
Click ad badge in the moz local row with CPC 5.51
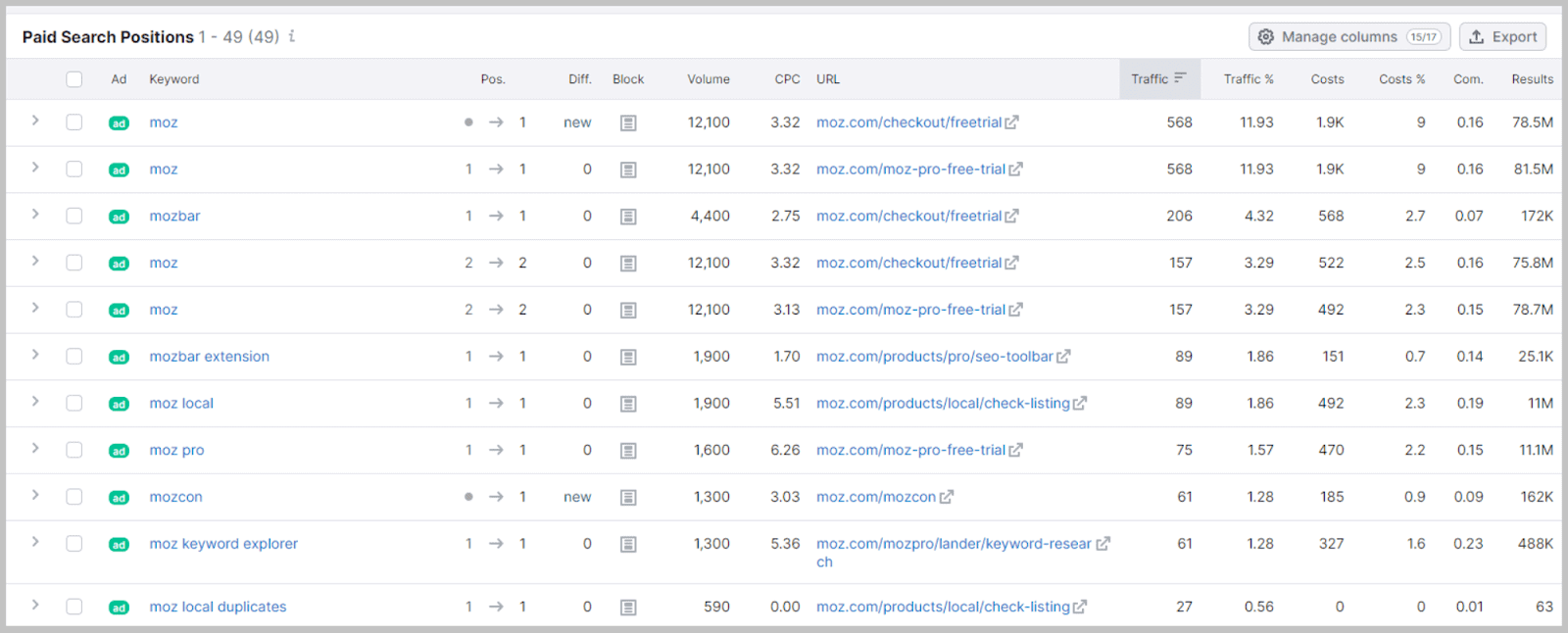point(119,404)
